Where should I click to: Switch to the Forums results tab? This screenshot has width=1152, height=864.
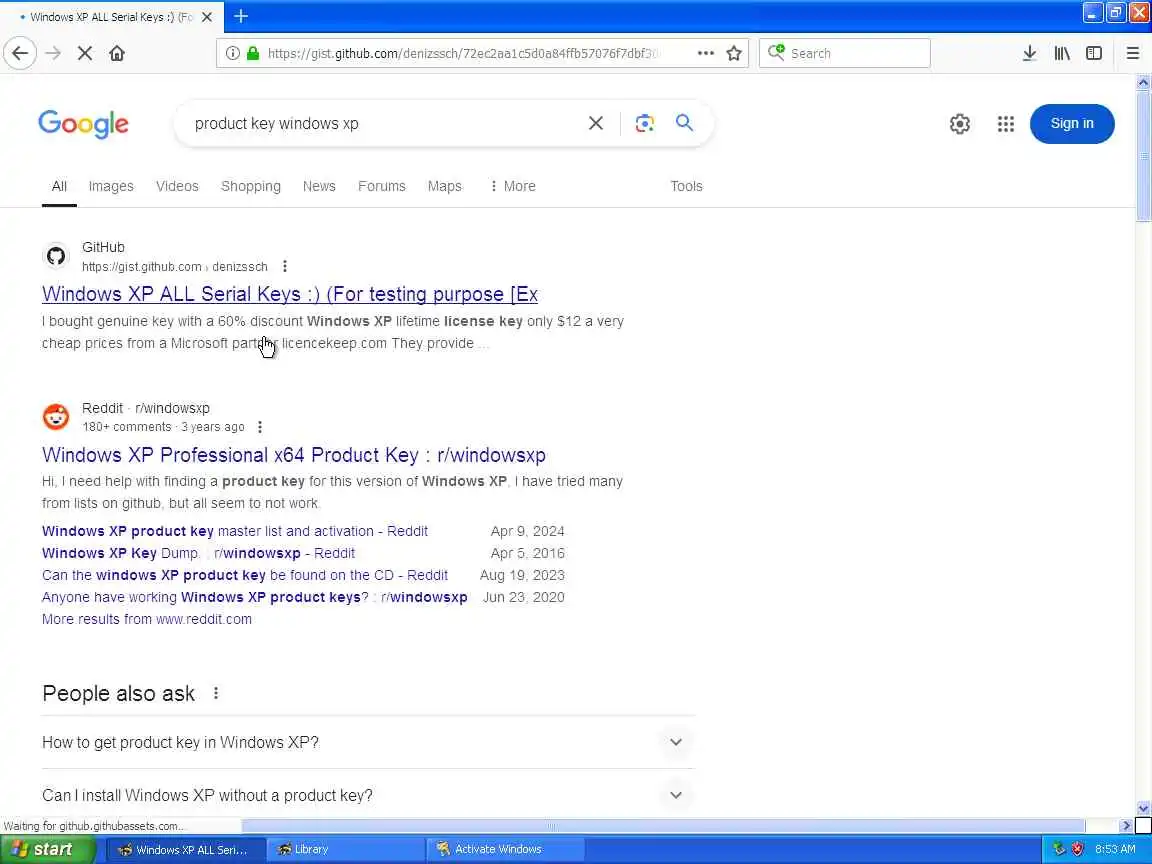(381, 186)
